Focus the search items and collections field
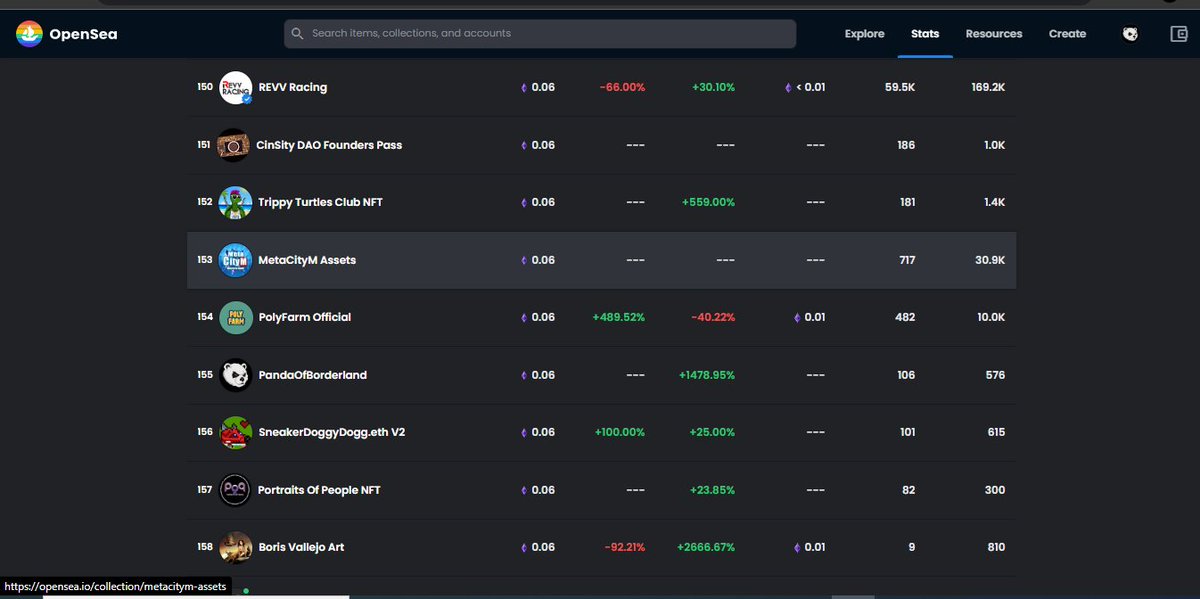 pos(540,34)
